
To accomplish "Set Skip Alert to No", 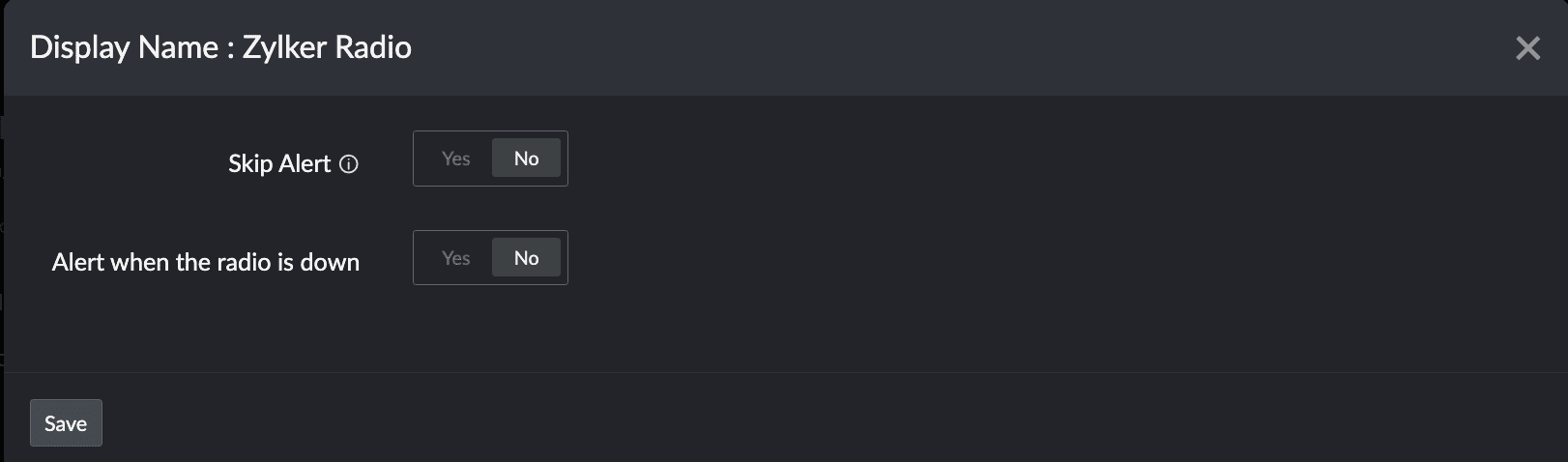I will [526, 159].
